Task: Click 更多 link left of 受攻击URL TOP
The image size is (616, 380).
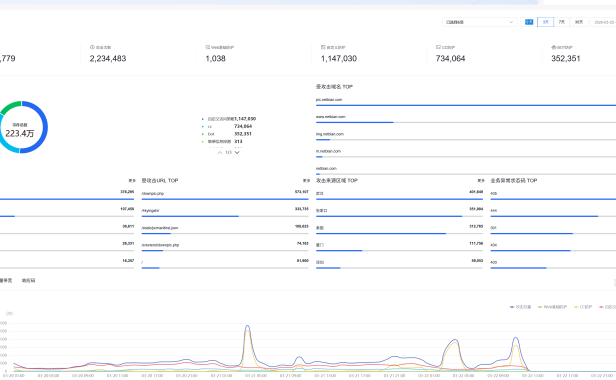Action: tap(132, 181)
